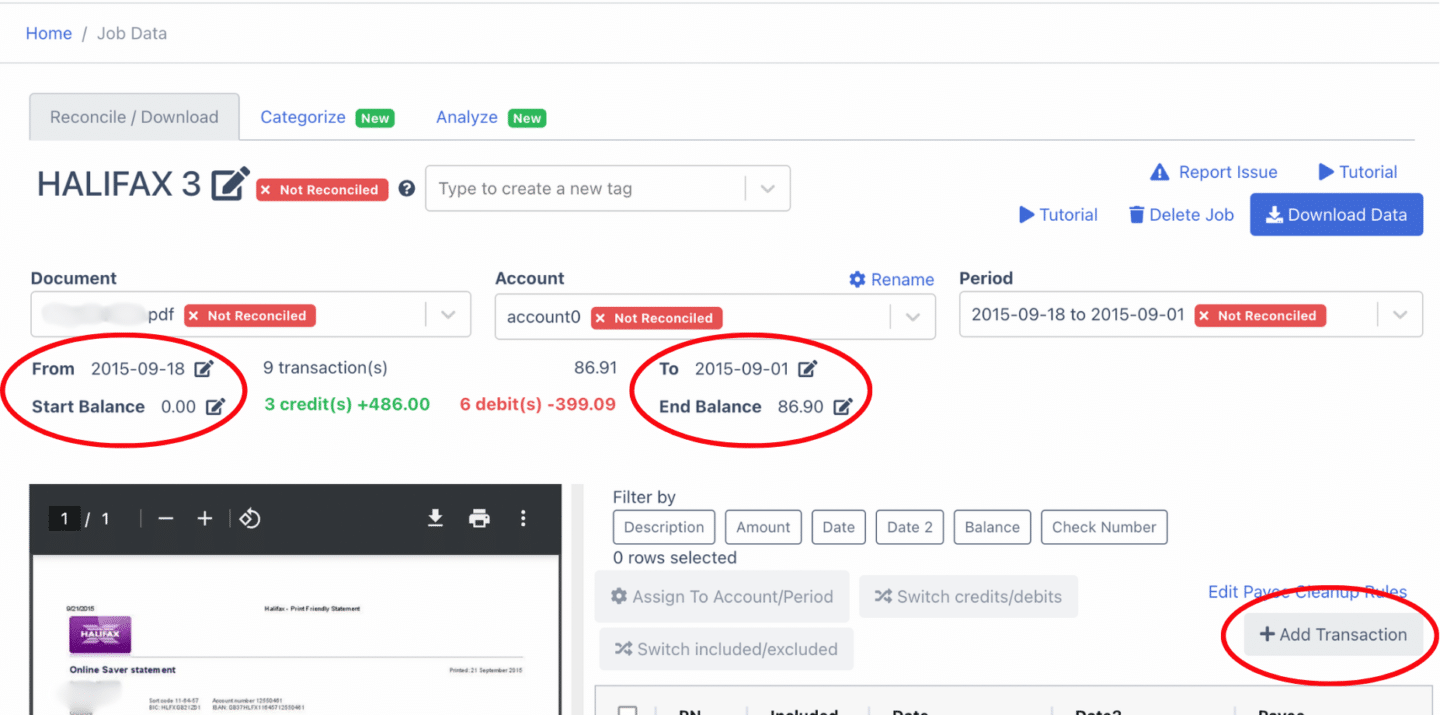
Task: Expand the Document dropdown
Action: (447, 315)
